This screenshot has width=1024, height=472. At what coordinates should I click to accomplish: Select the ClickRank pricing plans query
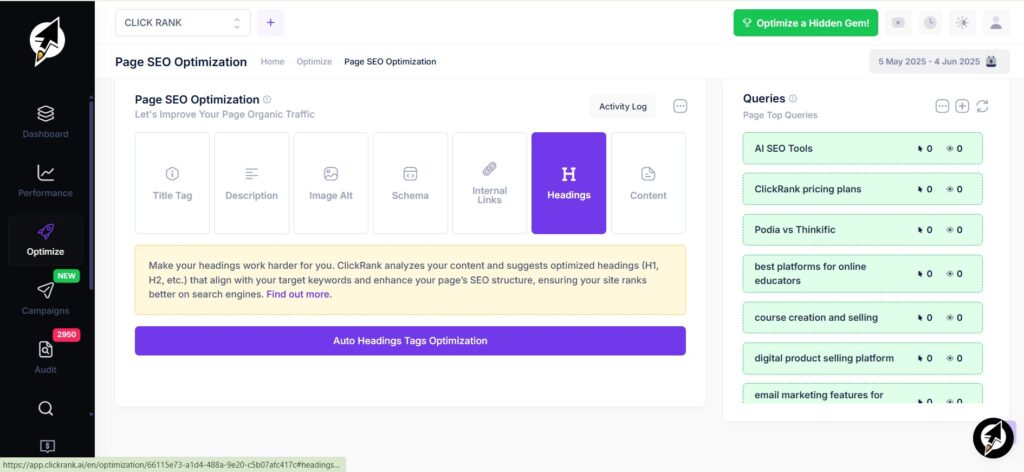click(863, 189)
